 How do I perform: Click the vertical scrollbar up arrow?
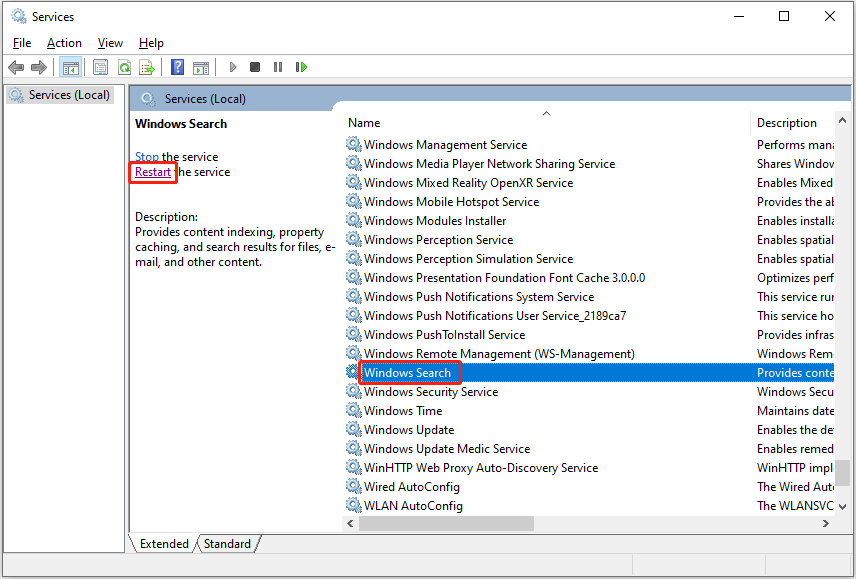(x=842, y=121)
